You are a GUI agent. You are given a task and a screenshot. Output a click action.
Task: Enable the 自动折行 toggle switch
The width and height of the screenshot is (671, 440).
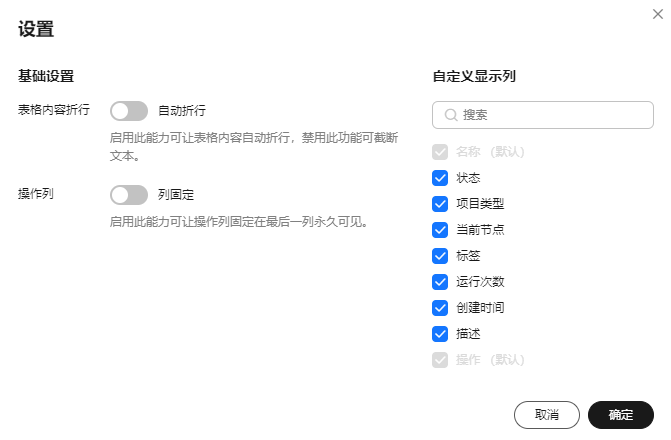(x=129, y=111)
